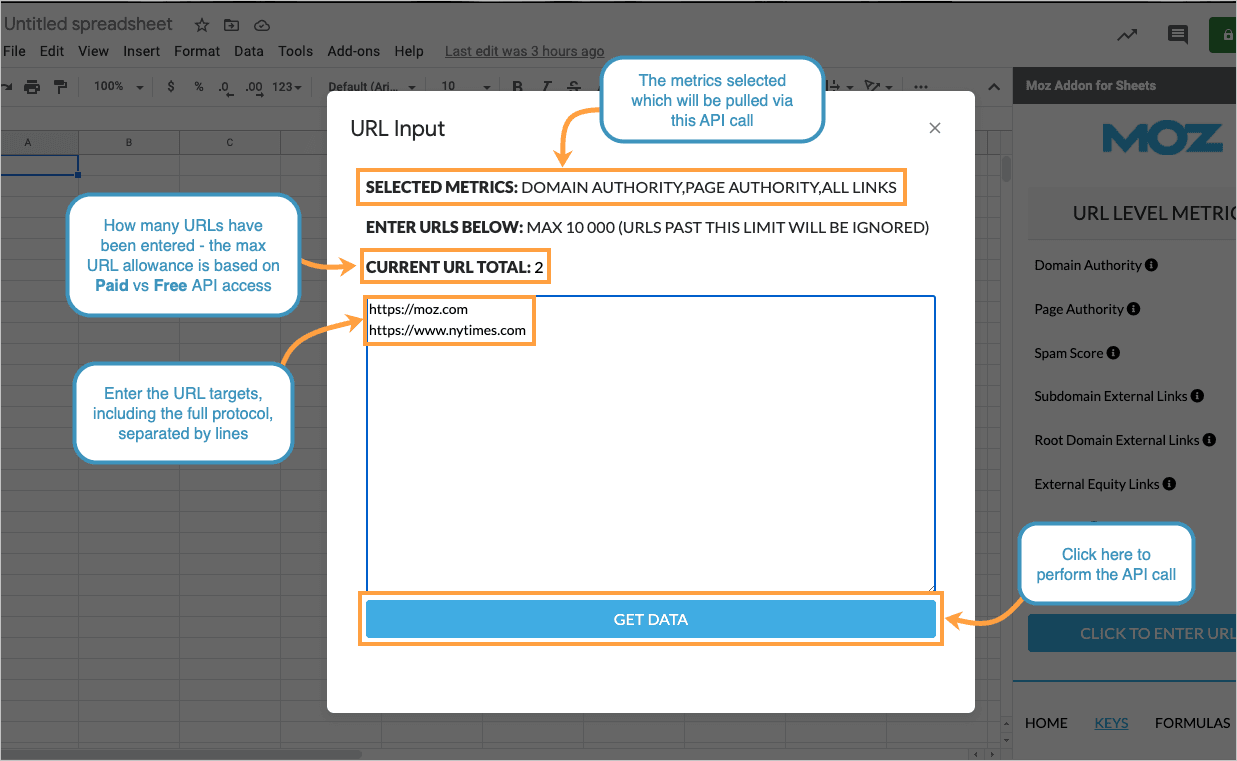Click the decrease decimal places icon
The width and height of the screenshot is (1237, 761).
[x=225, y=87]
